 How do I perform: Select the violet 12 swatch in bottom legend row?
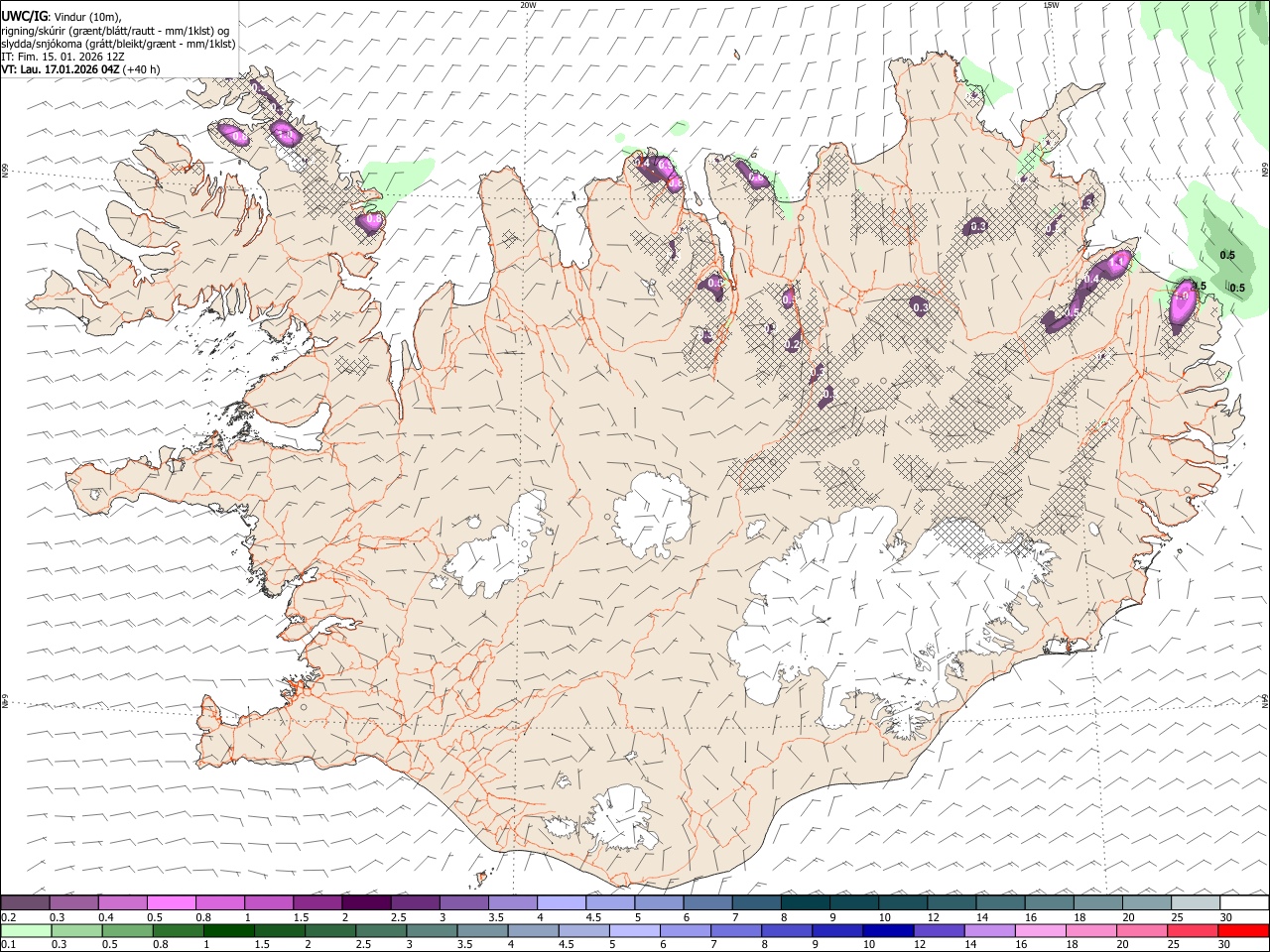(939, 931)
